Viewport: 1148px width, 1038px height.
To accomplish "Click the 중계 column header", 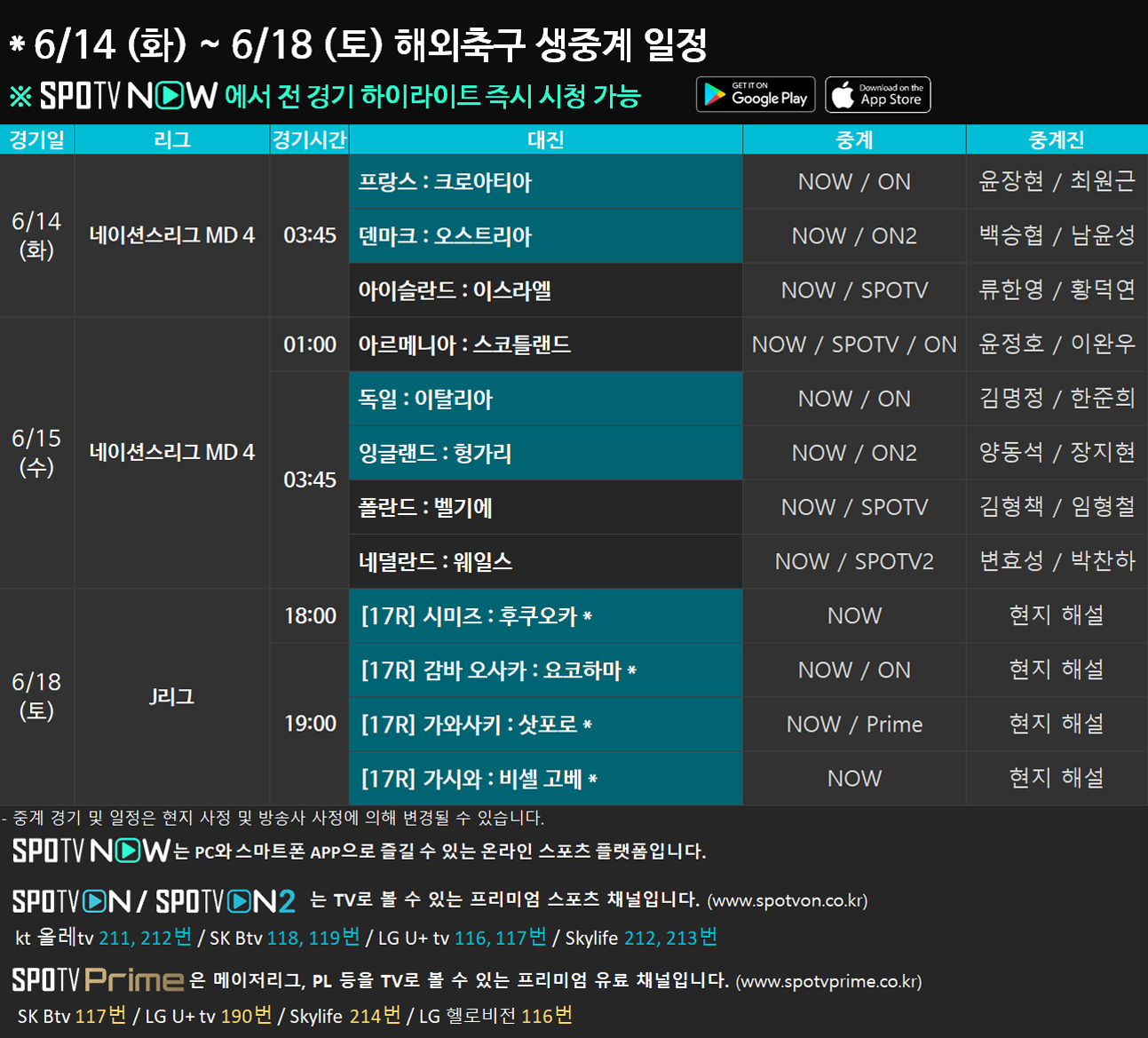I will 854,139.
